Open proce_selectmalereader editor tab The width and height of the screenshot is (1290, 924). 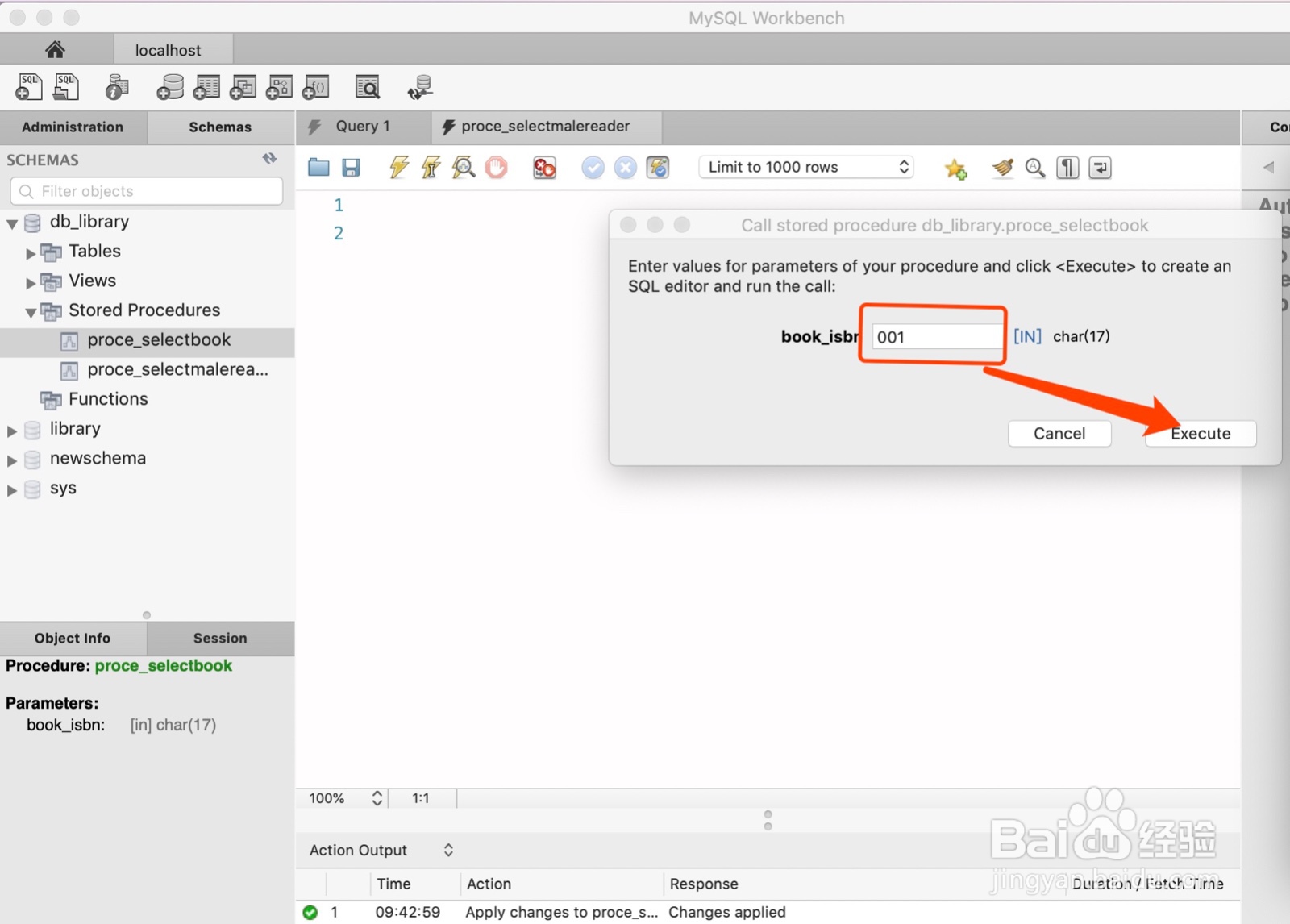point(546,127)
